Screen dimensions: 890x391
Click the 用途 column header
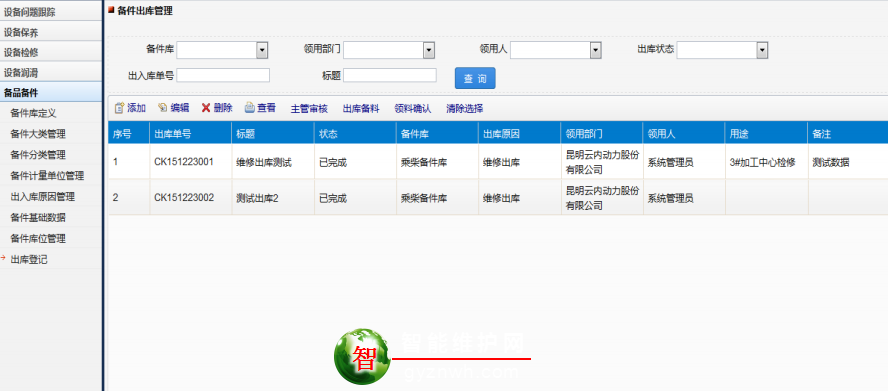766,134
